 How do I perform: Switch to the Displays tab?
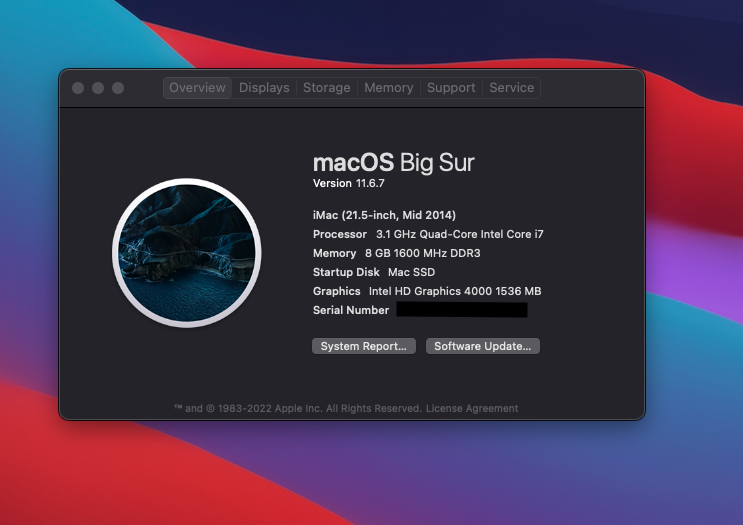tap(264, 88)
